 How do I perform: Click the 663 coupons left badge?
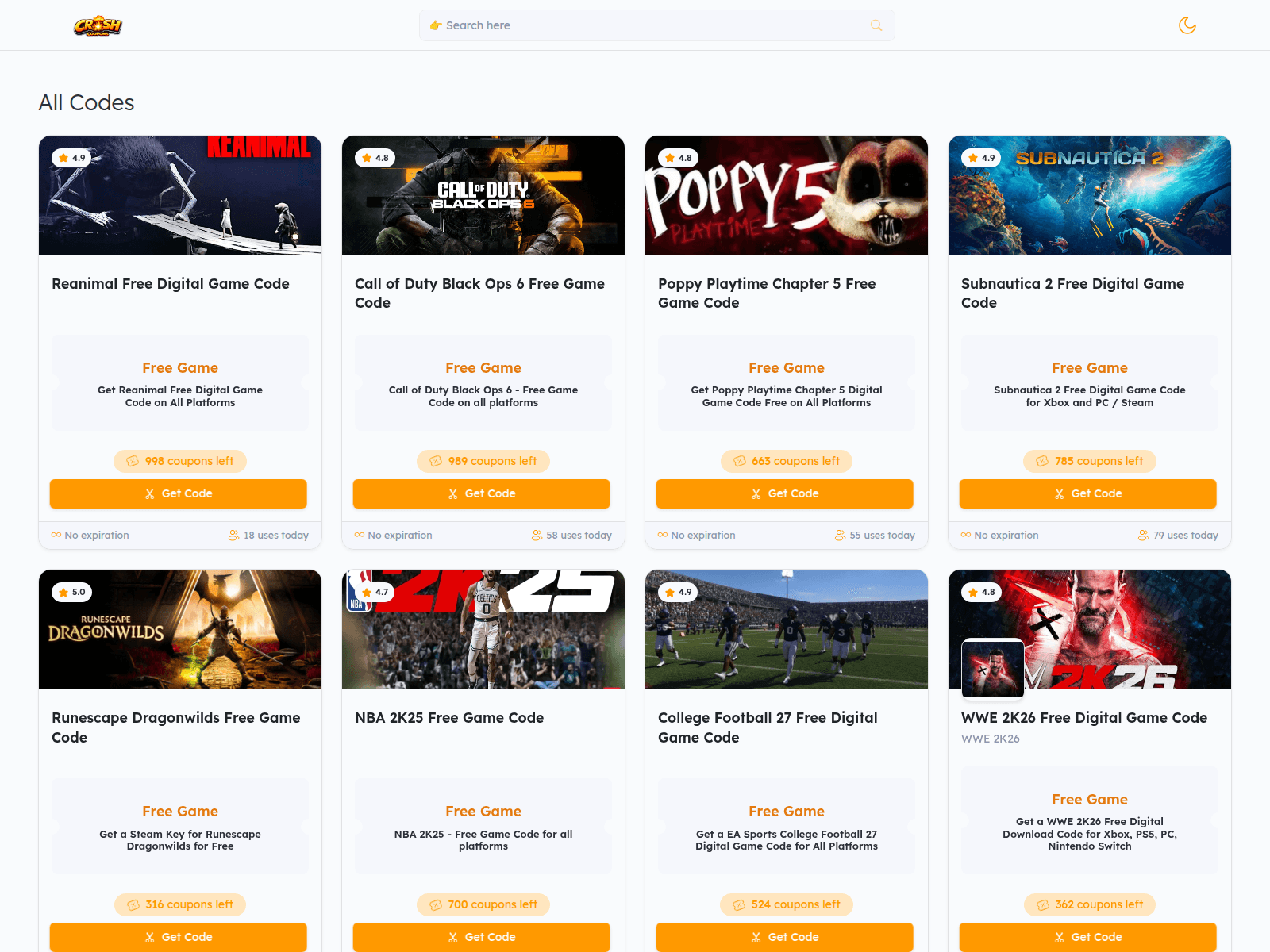pos(787,461)
